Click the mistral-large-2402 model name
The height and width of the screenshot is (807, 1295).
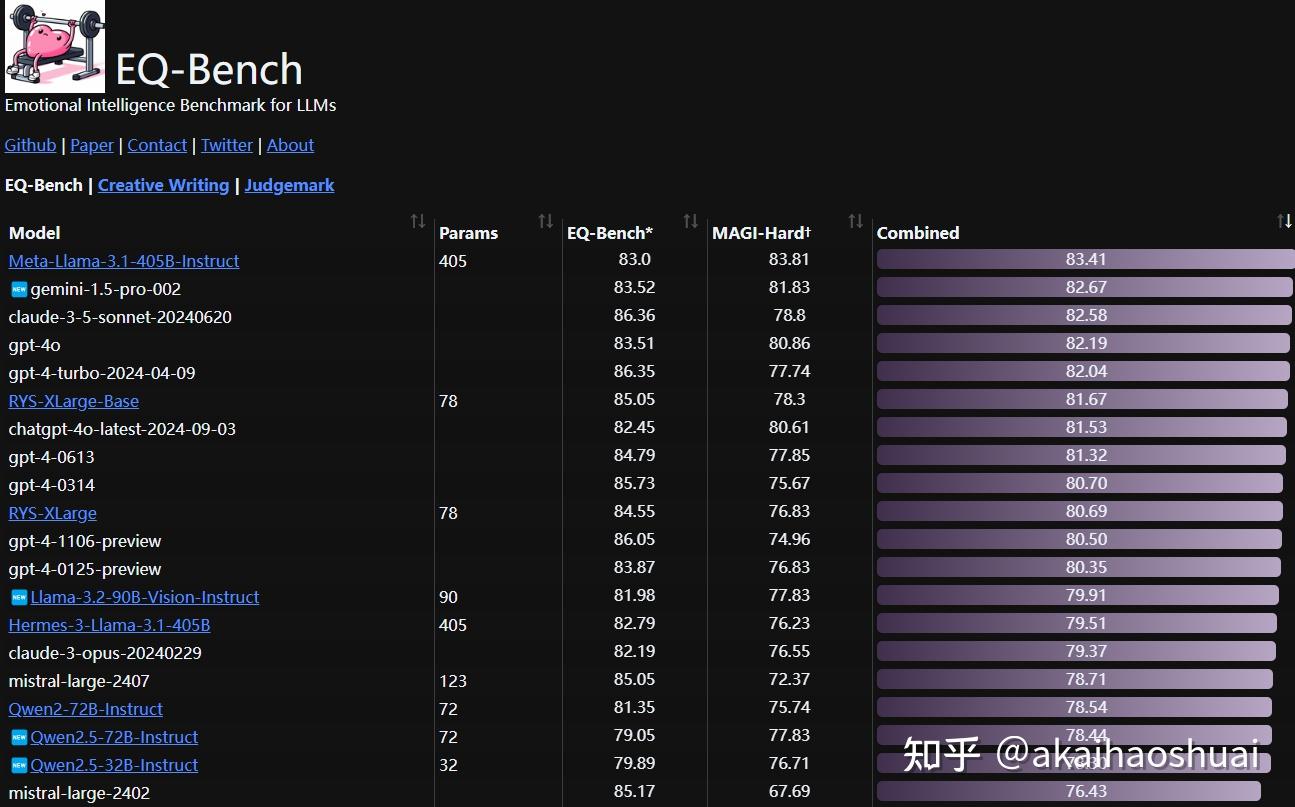point(79,793)
